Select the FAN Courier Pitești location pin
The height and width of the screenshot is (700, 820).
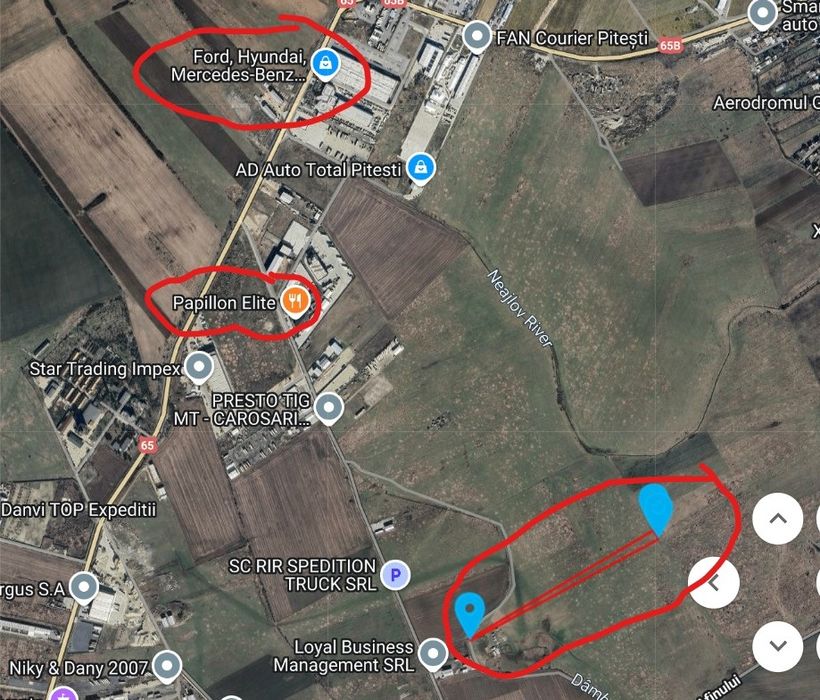pos(477,37)
